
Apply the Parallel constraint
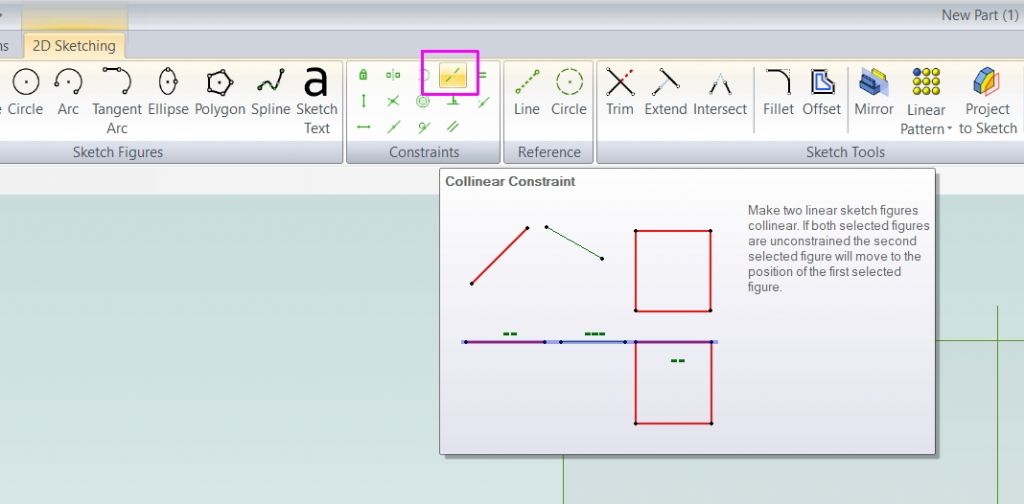(x=453, y=127)
